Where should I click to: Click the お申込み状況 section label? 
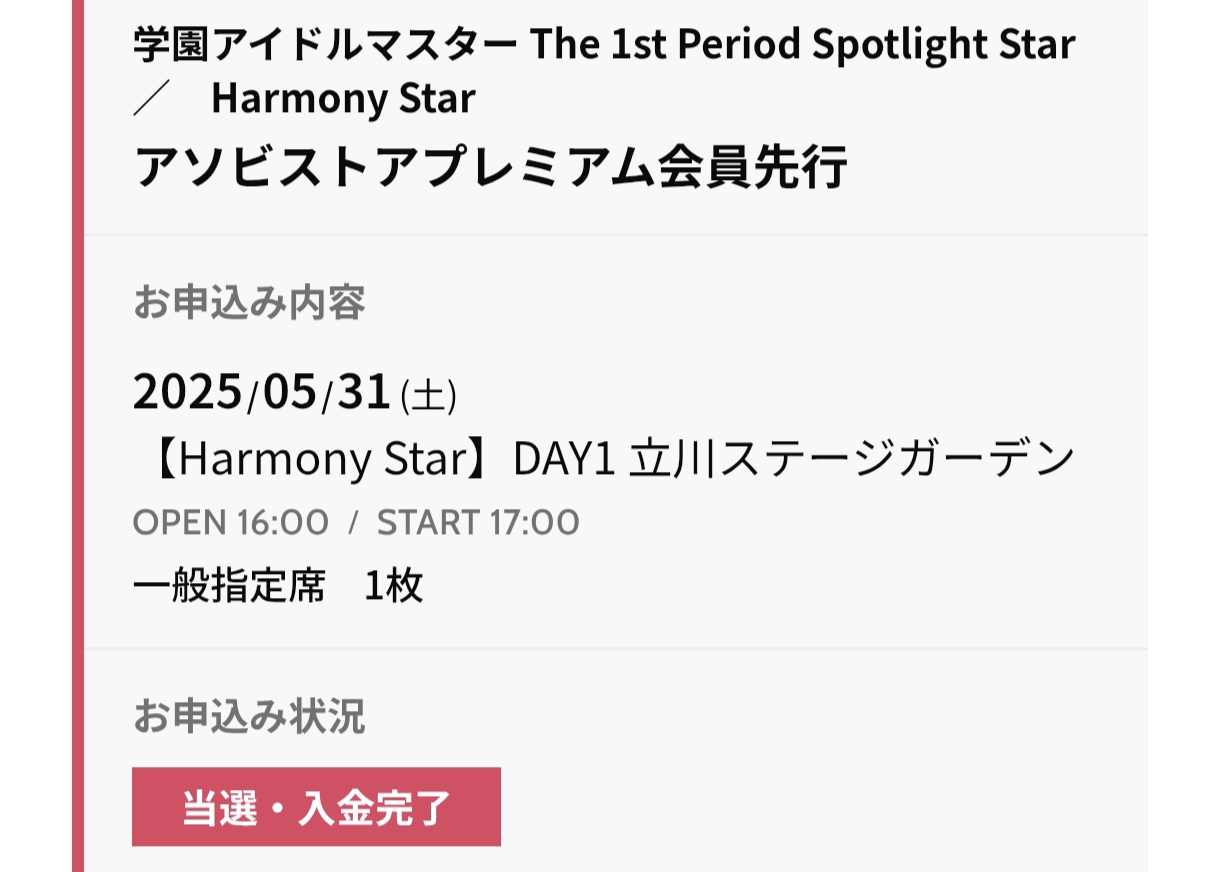pos(249,716)
